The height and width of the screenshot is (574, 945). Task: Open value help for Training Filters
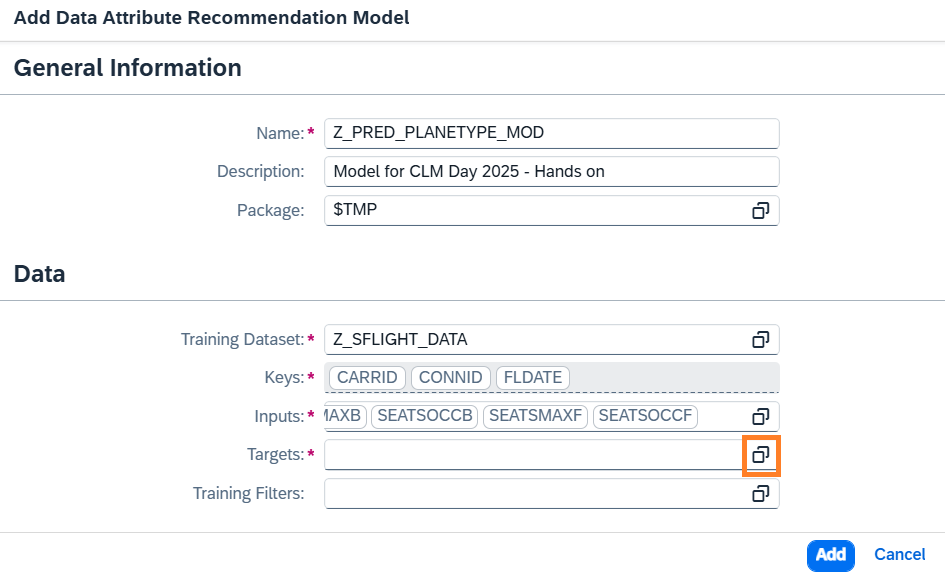pyautogui.click(x=760, y=493)
